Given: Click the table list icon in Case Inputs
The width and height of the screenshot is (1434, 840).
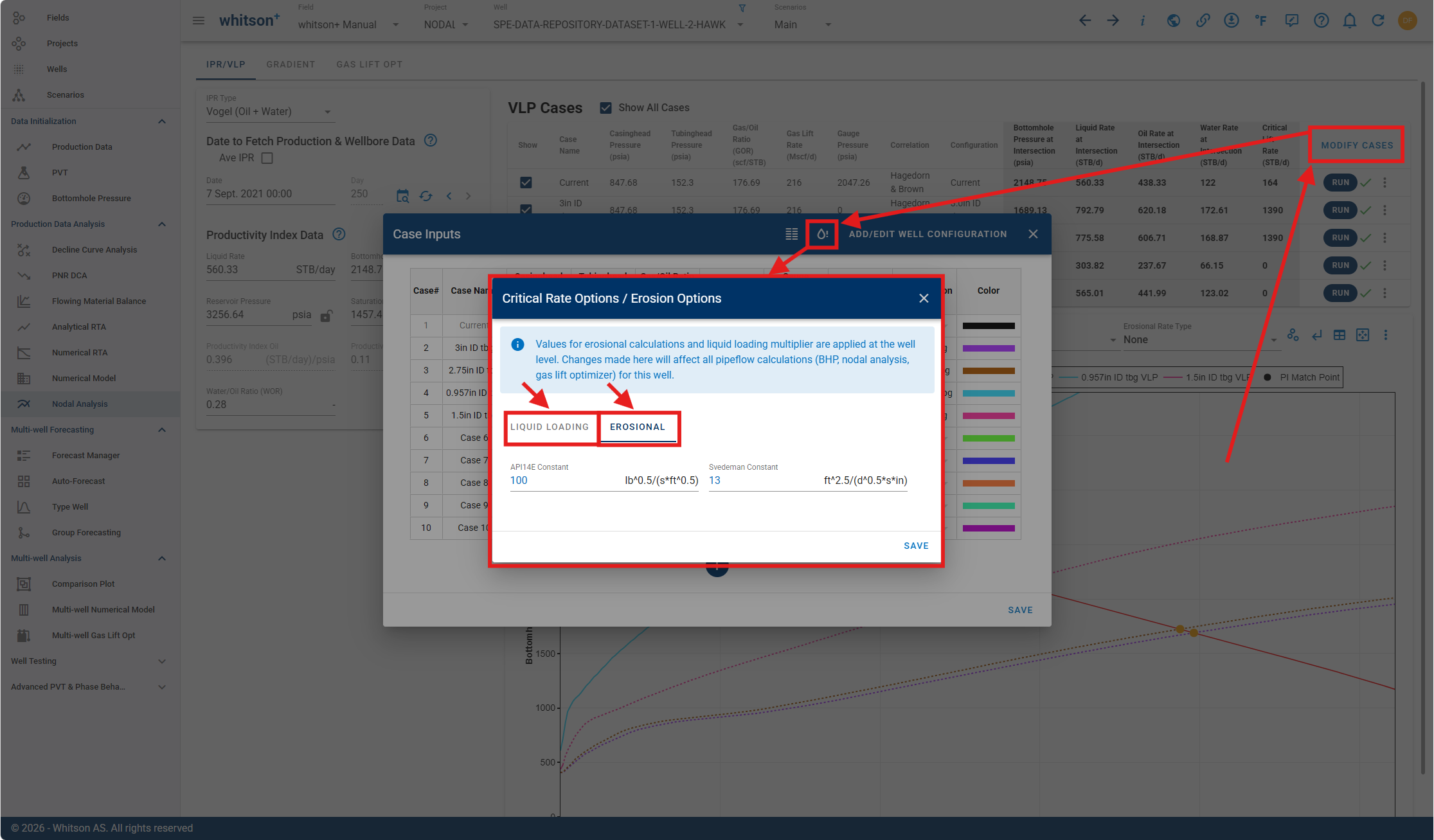Looking at the screenshot, I should pos(792,235).
